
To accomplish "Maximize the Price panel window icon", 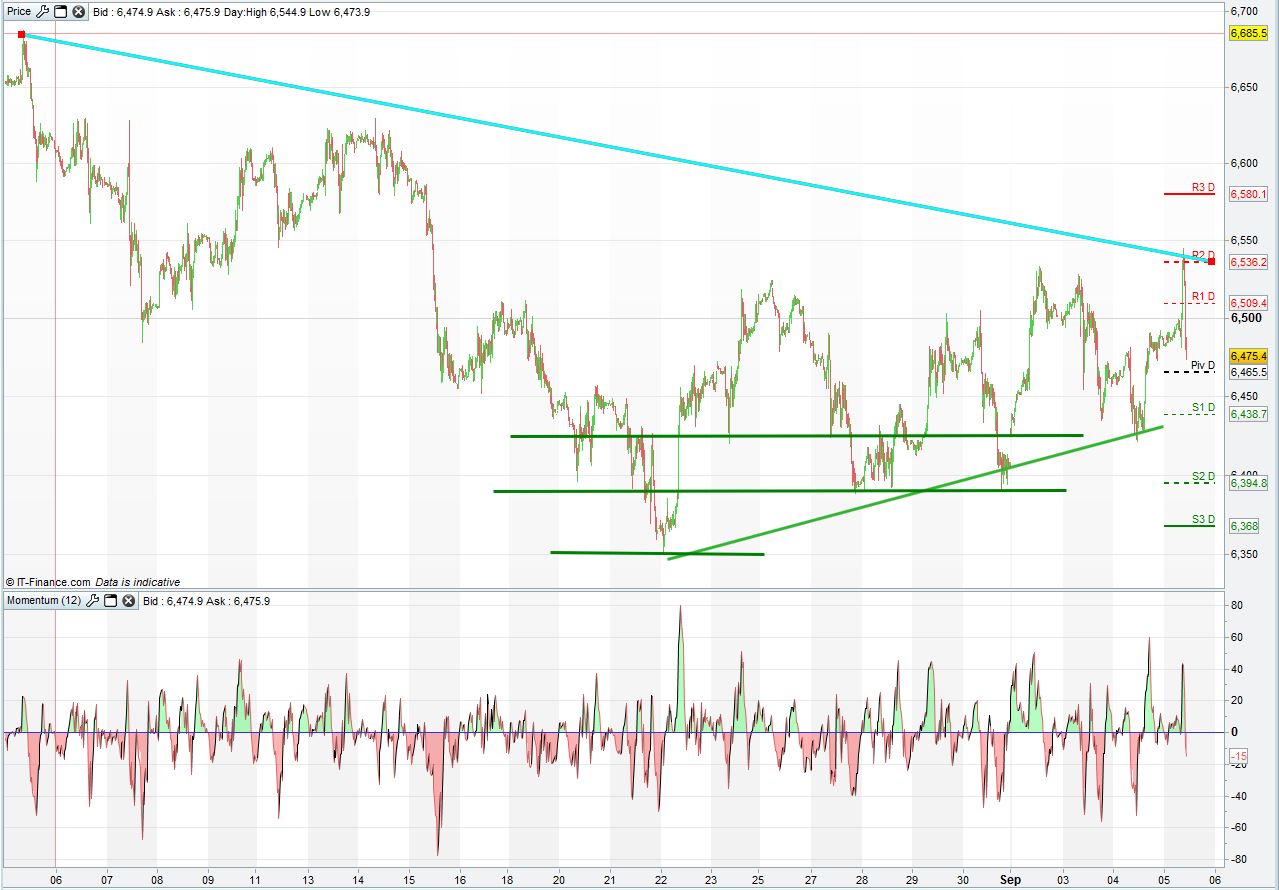I will [x=61, y=12].
